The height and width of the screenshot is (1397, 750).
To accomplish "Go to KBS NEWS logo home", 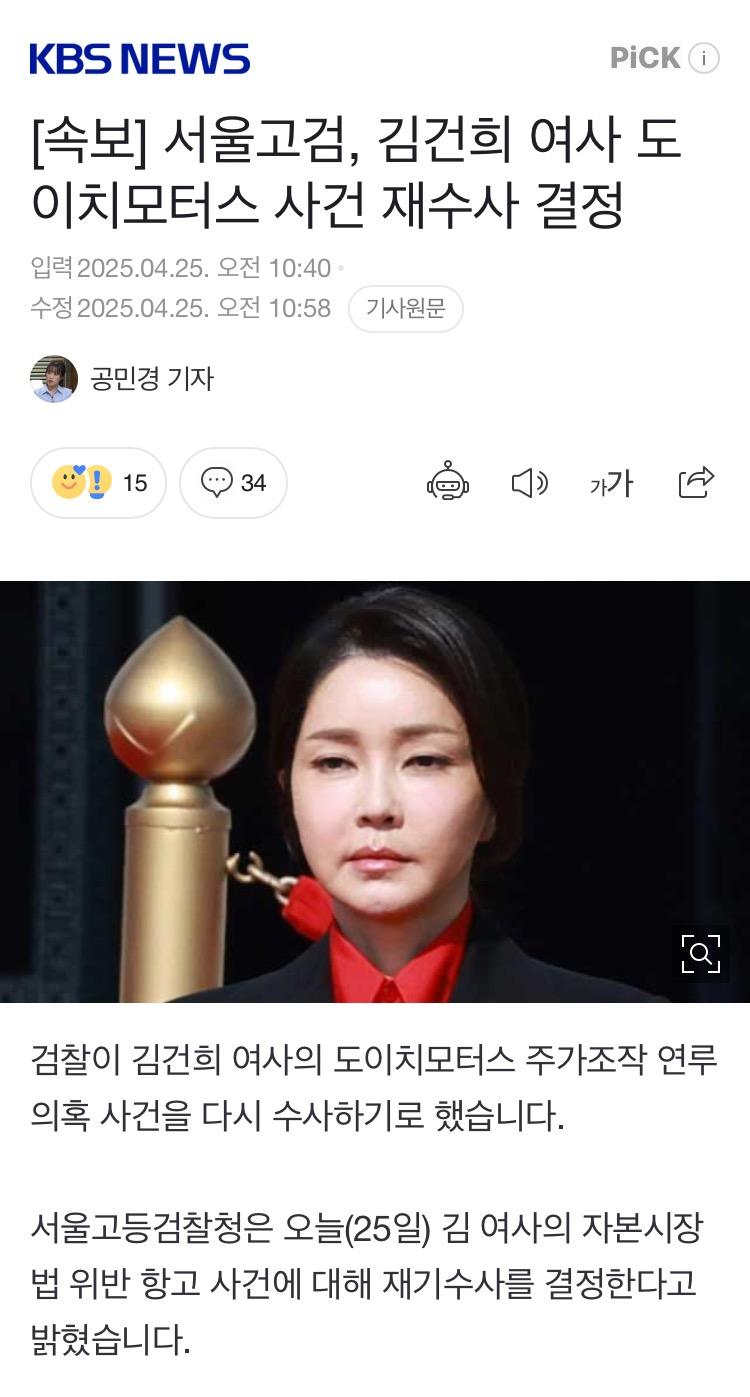I will coord(140,59).
